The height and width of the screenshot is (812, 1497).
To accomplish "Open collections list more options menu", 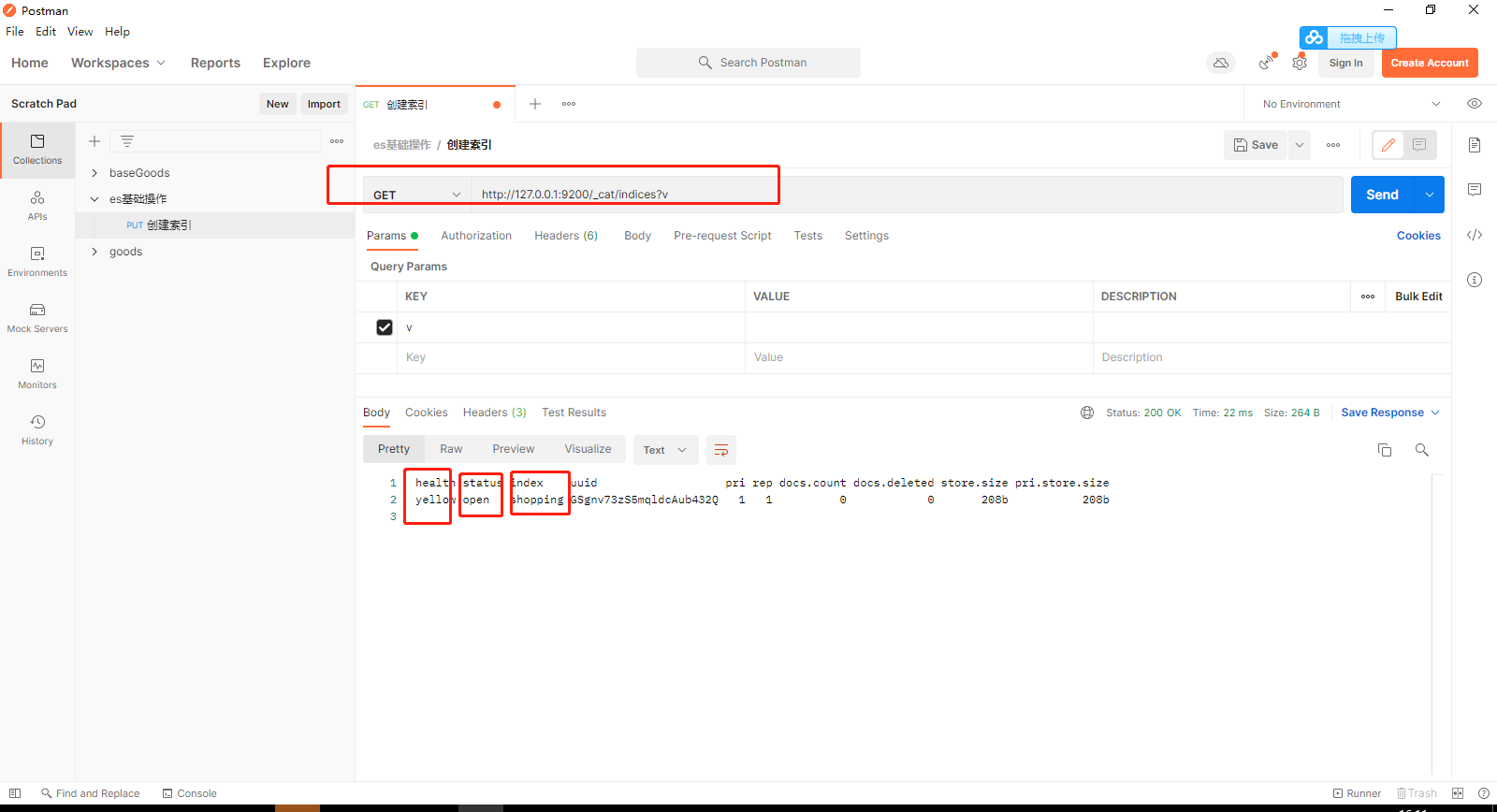I will pyautogui.click(x=337, y=141).
